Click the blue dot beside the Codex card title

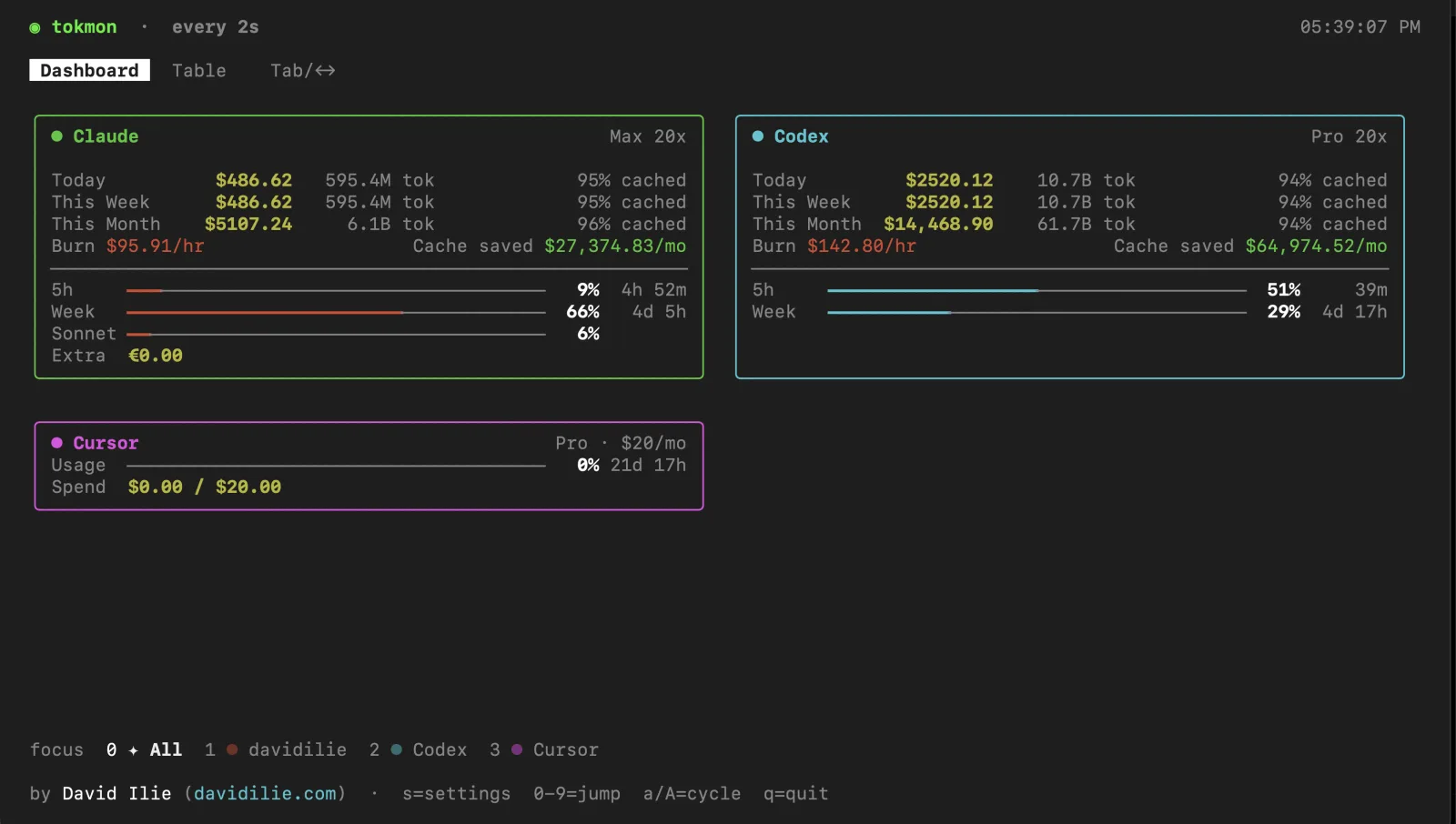pos(757,136)
